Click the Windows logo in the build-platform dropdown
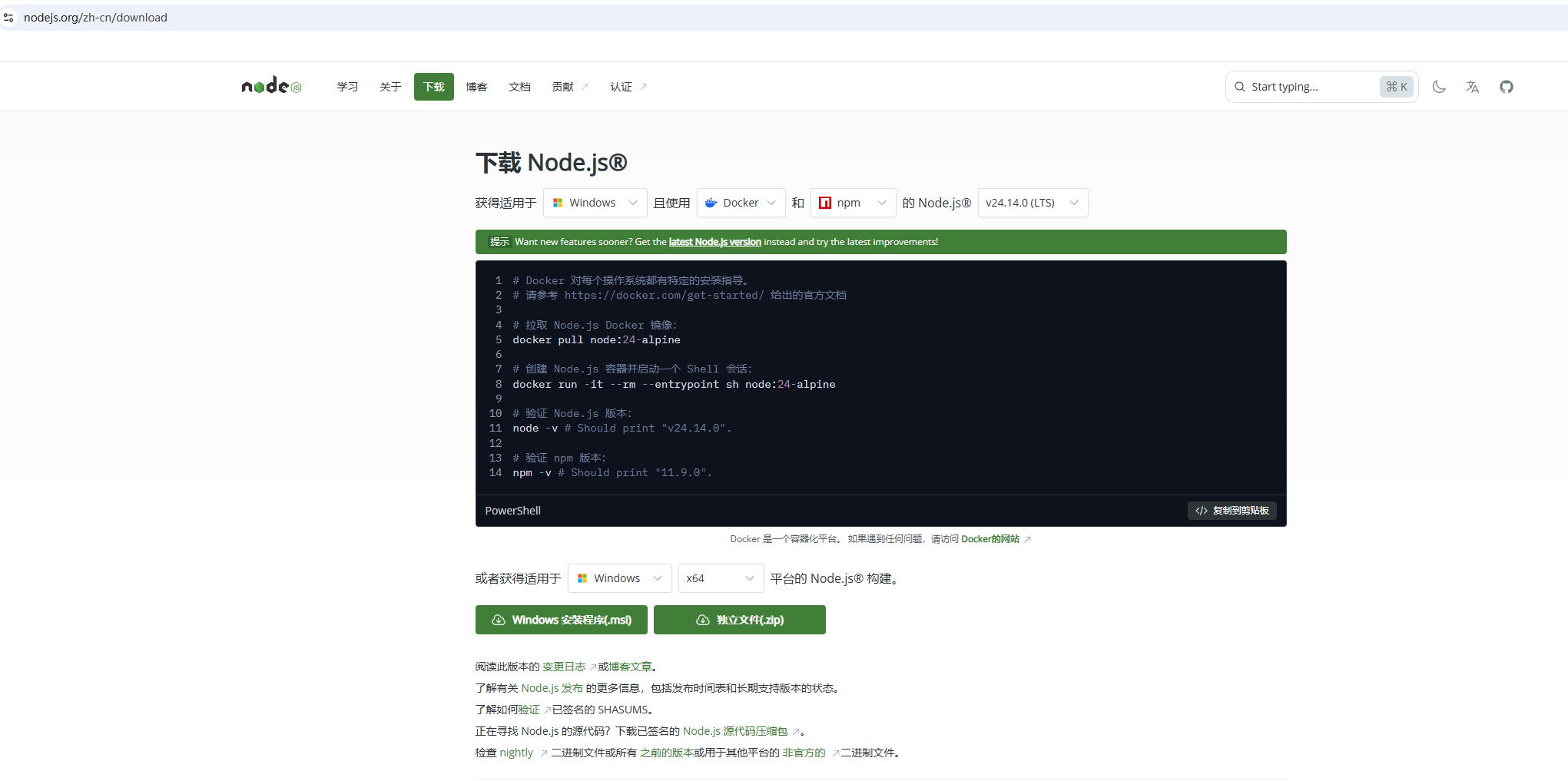 (582, 578)
